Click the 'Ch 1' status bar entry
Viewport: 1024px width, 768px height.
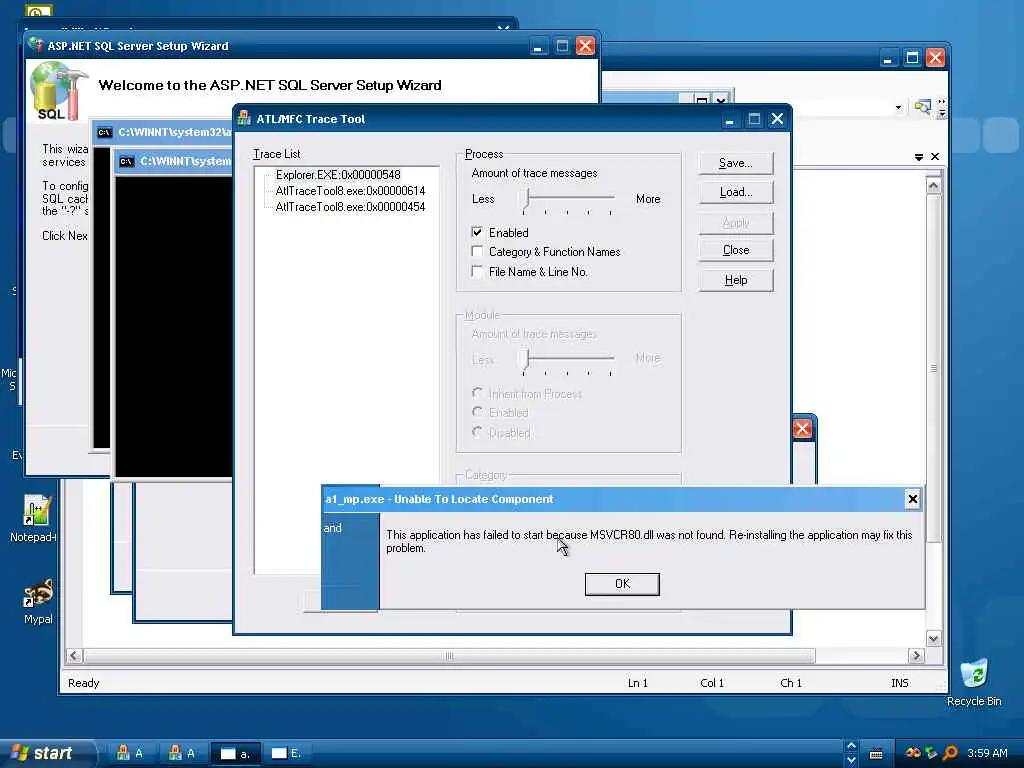pyautogui.click(x=791, y=683)
